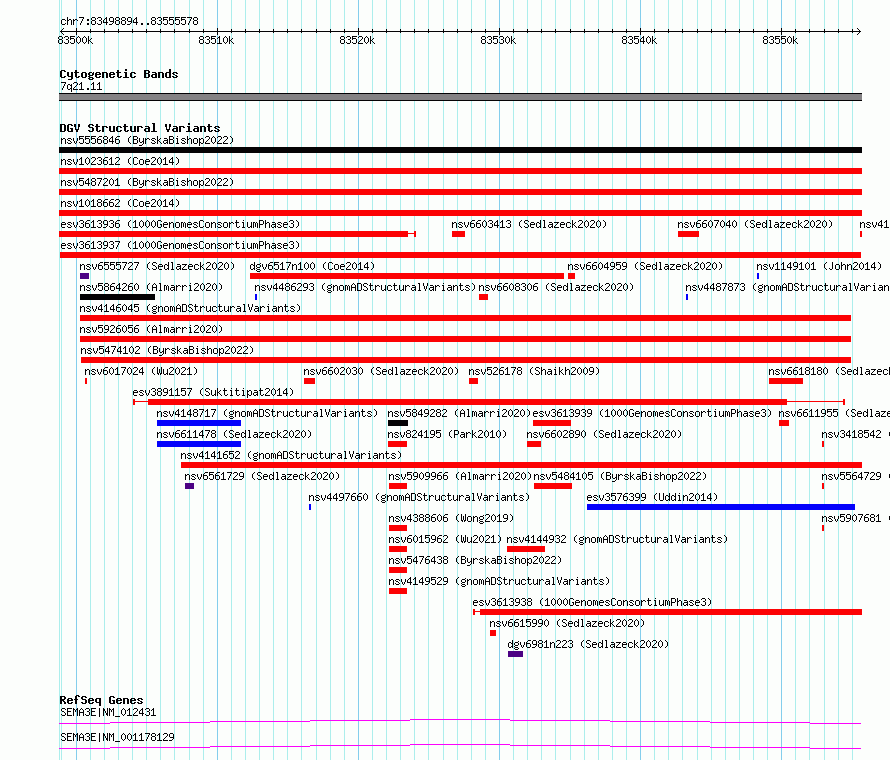Click the esv3613936 (1000GenomesConsortiumPhase3) label

coord(180,224)
